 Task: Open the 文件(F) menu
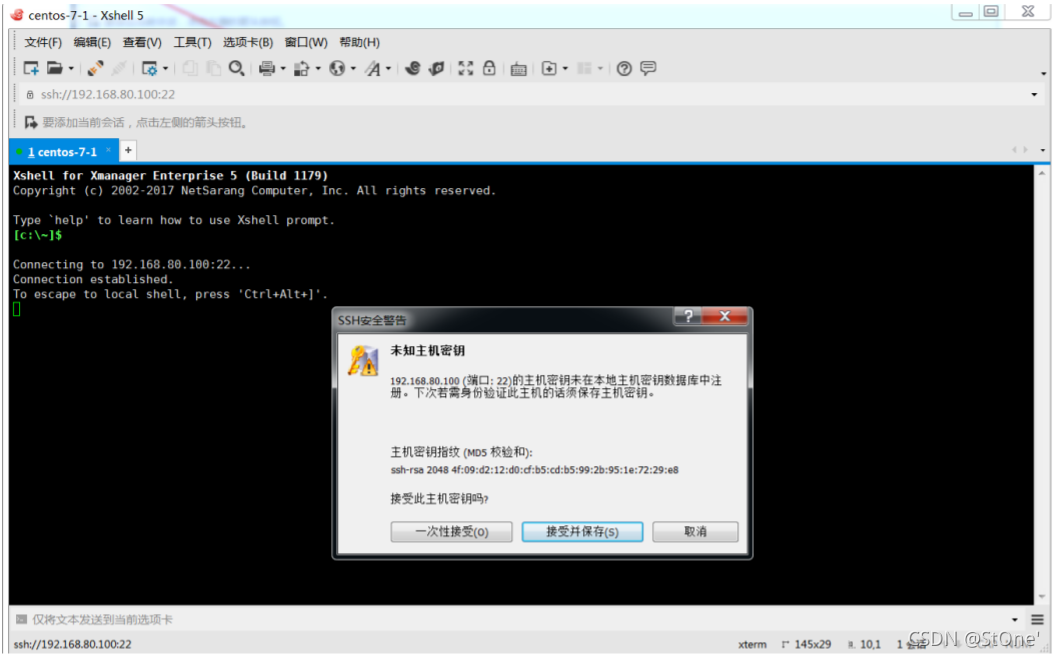[43, 42]
